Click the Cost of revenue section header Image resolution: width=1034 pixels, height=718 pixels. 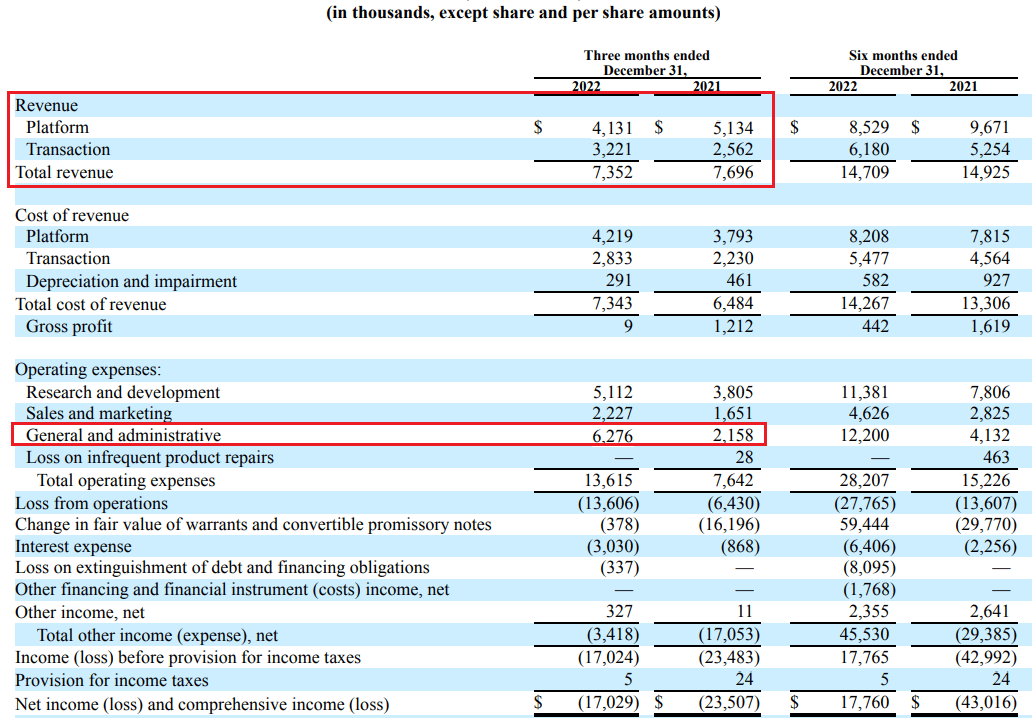click(68, 214)
